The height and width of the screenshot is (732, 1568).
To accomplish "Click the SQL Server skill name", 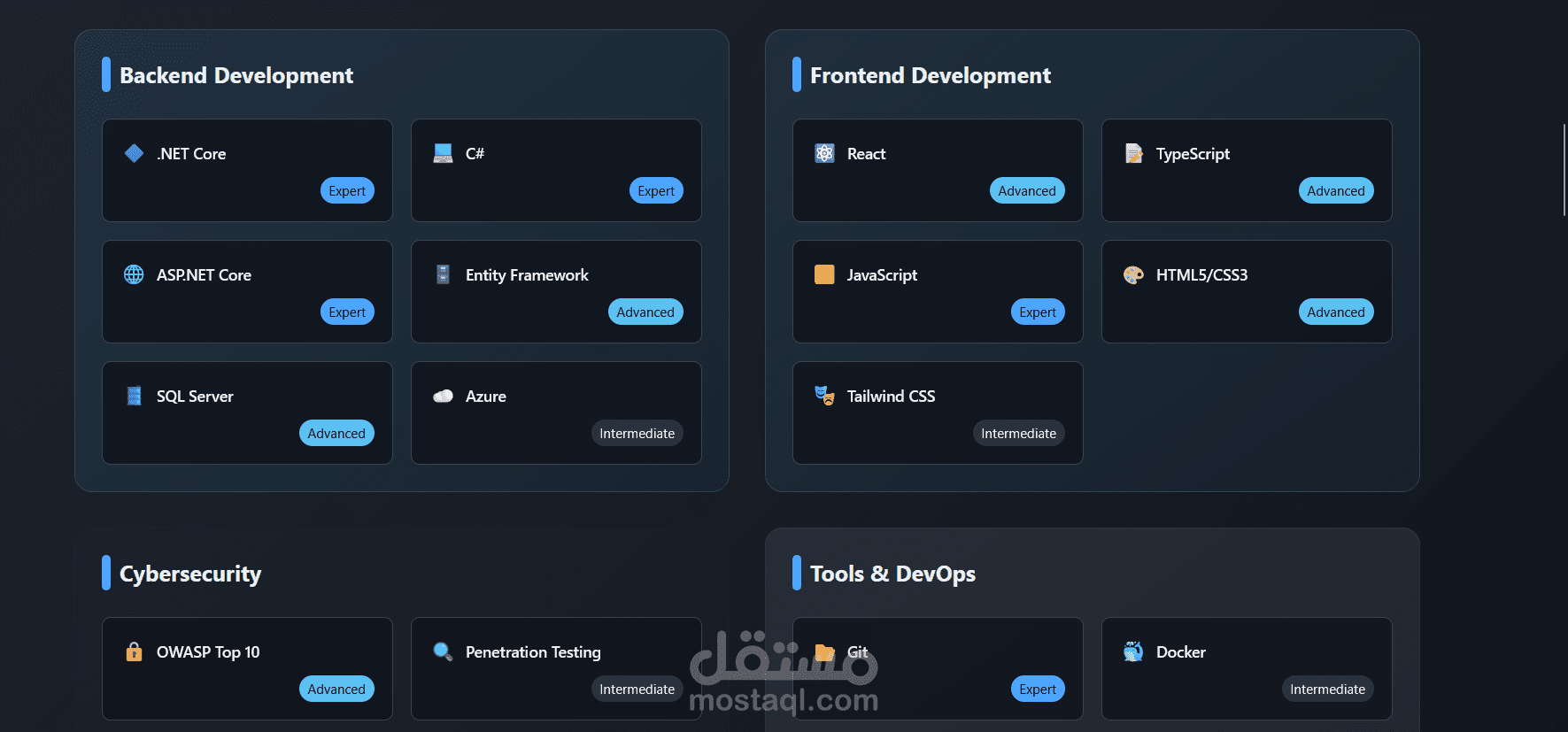I will [x=195, y=396].
